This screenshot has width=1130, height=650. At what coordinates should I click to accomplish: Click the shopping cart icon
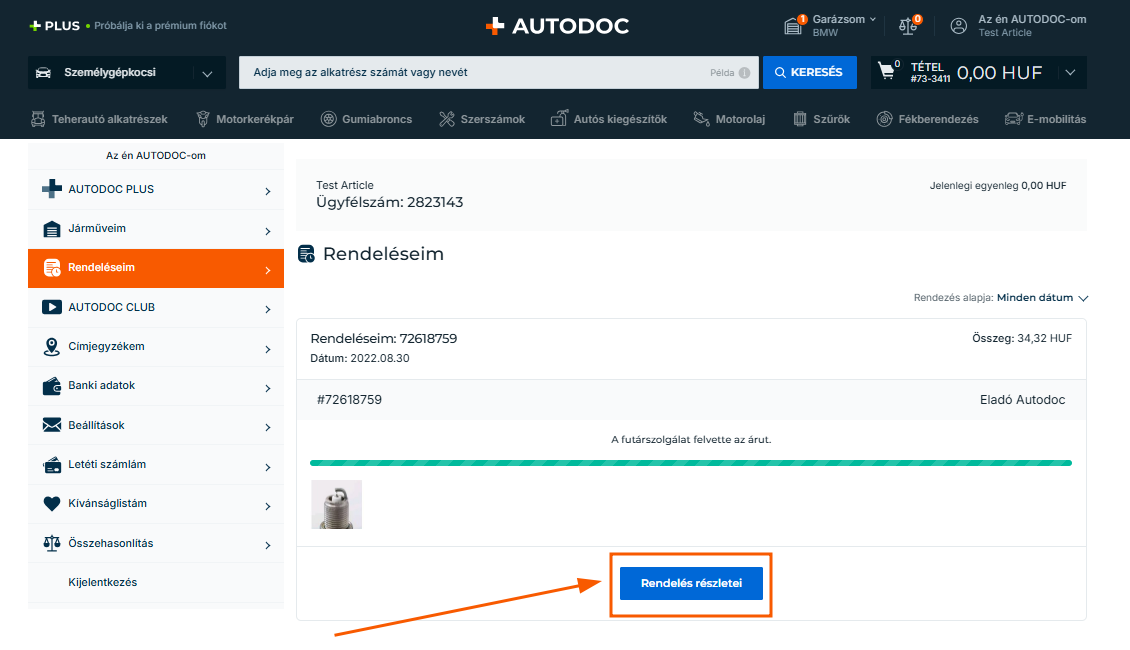[x=887, y=71]
